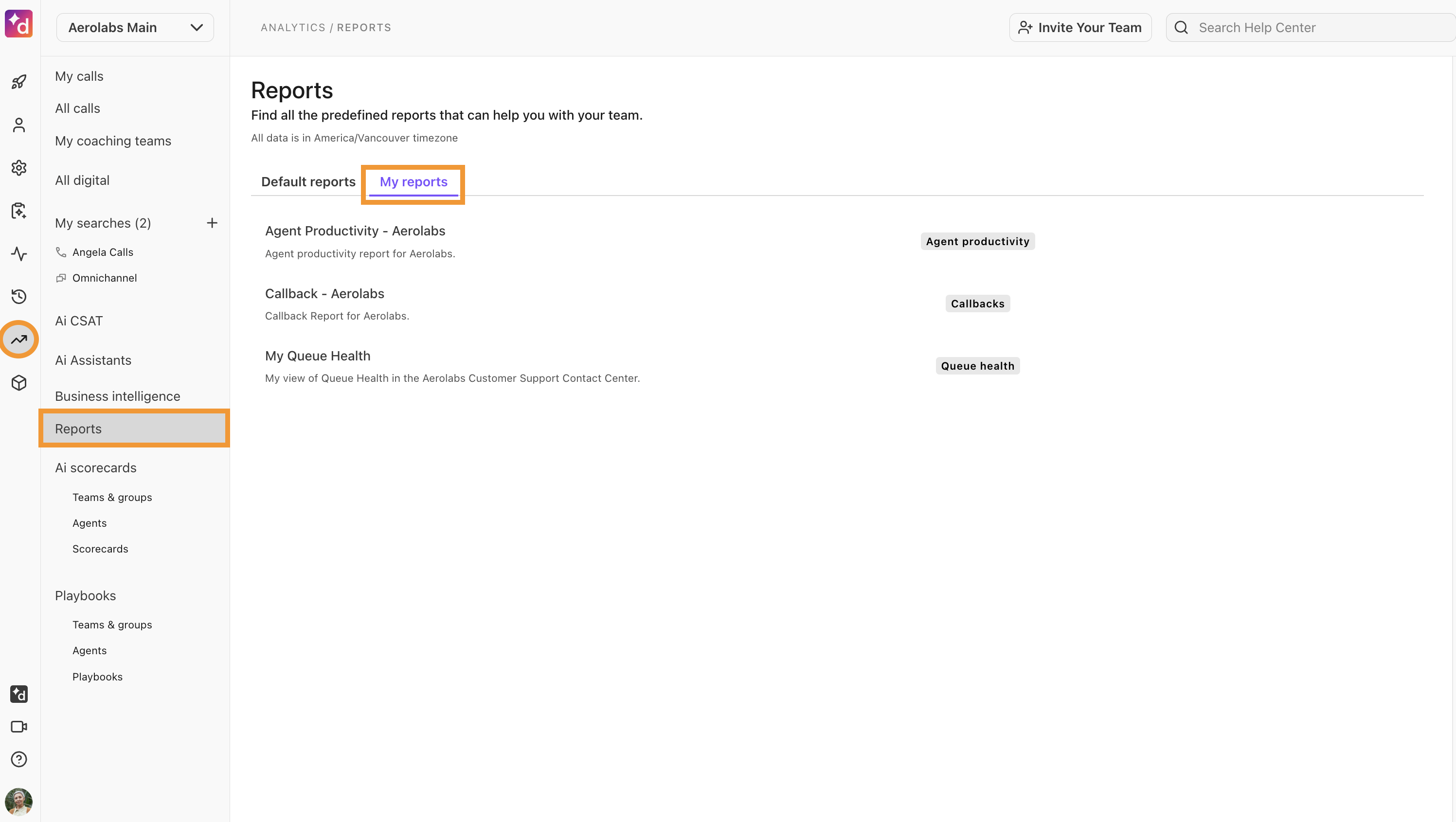This screenshot has height=822, width=1456.
Task: Select Reports in the sidebar
Action: (134, 429)
